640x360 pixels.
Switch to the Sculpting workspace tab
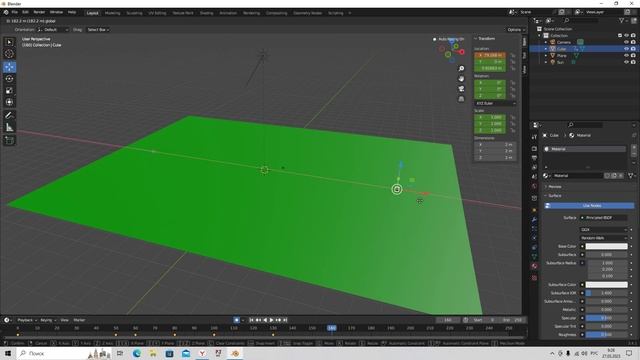[134, 13]
